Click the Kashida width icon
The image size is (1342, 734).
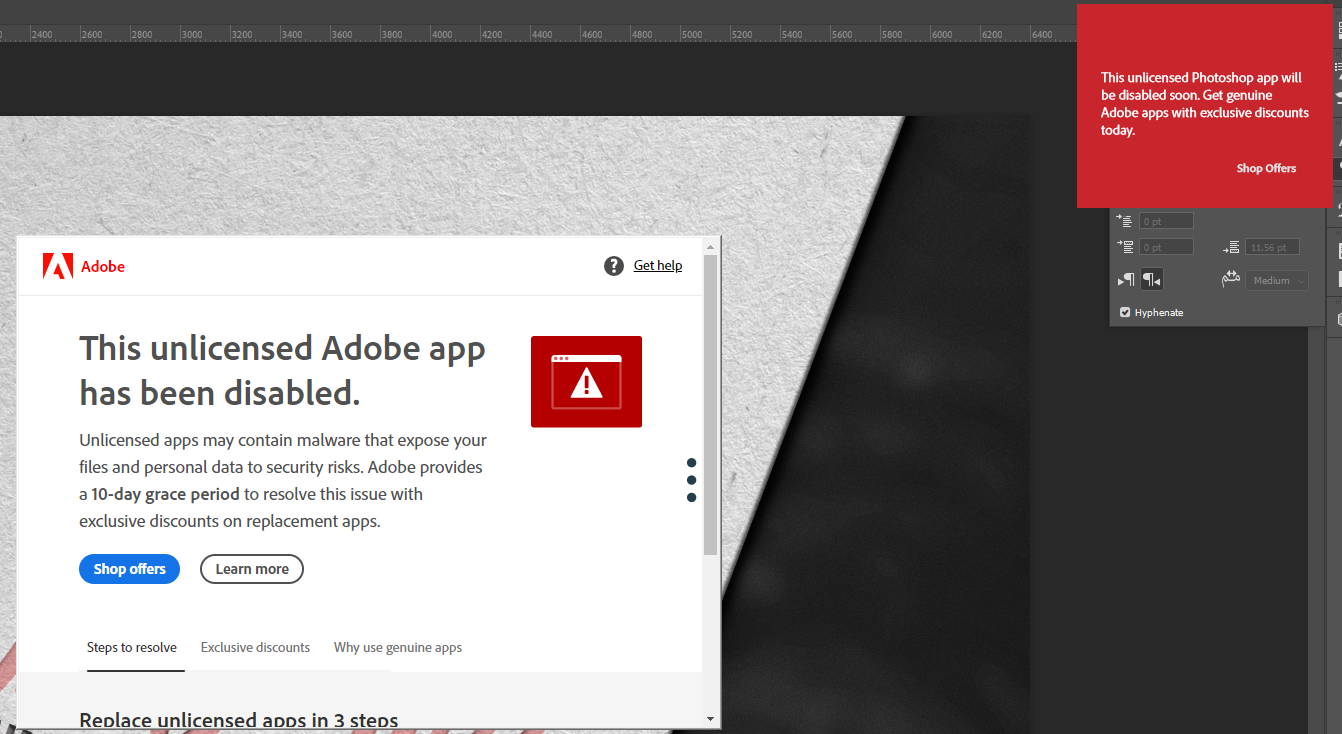[1231, 280]
